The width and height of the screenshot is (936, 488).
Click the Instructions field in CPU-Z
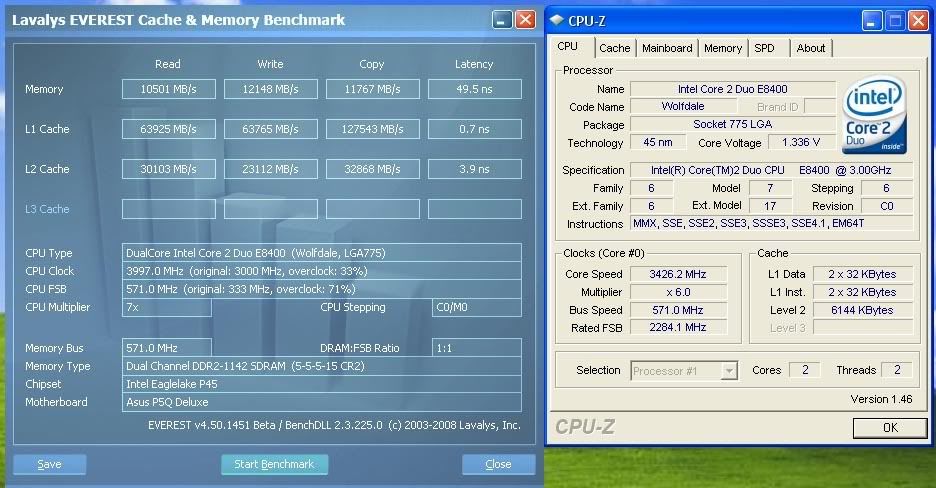coord(771,223)
